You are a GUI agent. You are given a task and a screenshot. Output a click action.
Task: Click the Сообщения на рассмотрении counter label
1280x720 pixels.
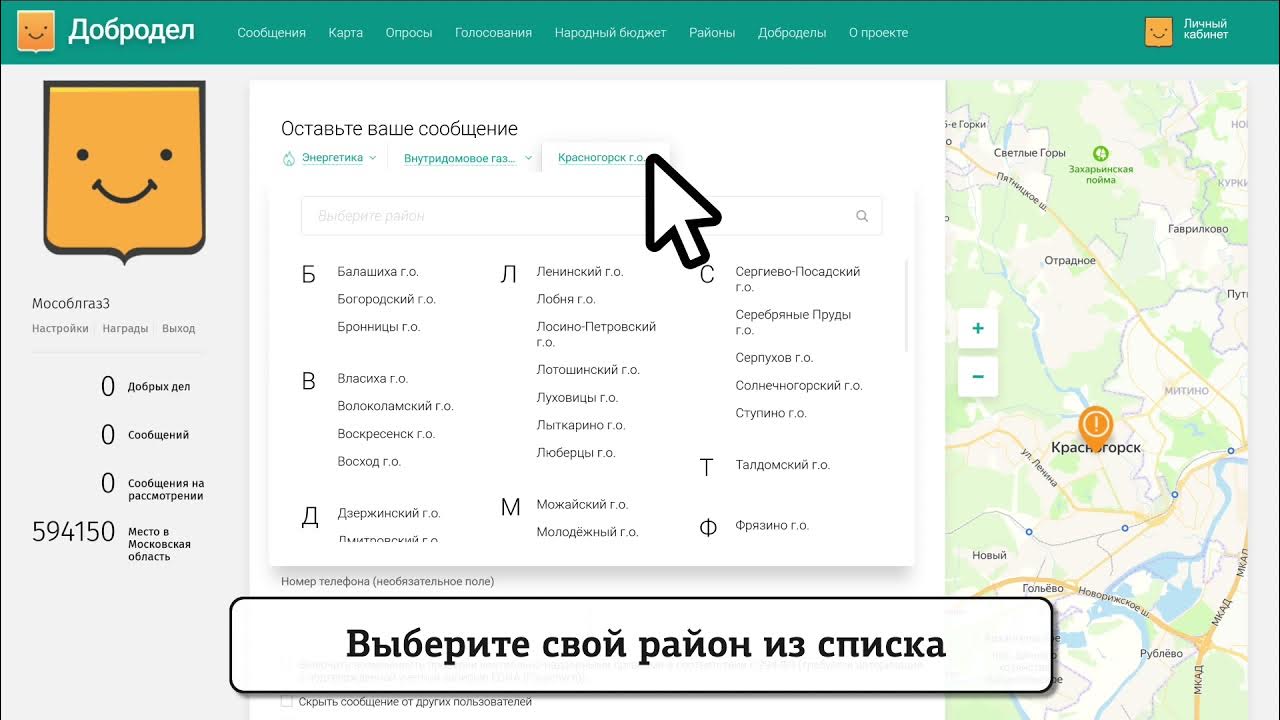166,490
